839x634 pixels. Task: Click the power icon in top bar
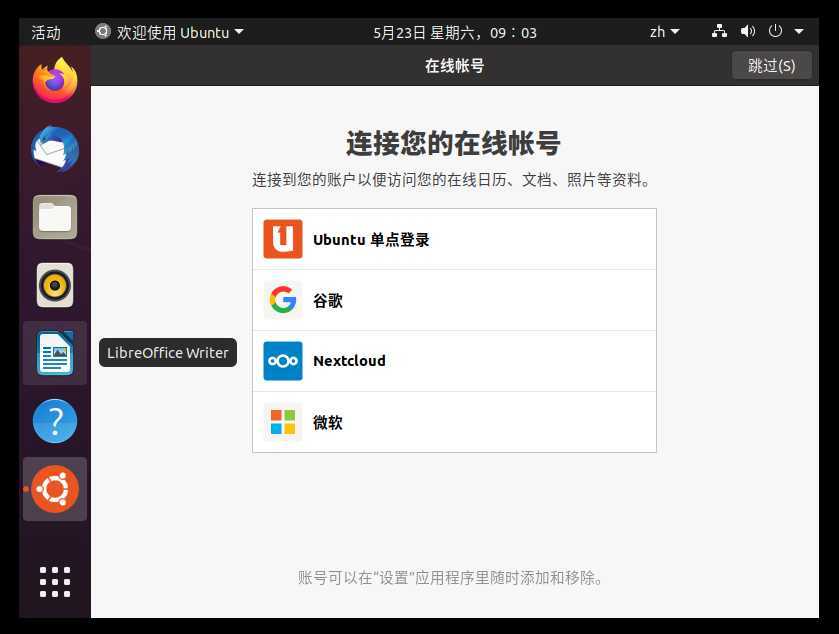pos(775,32)
